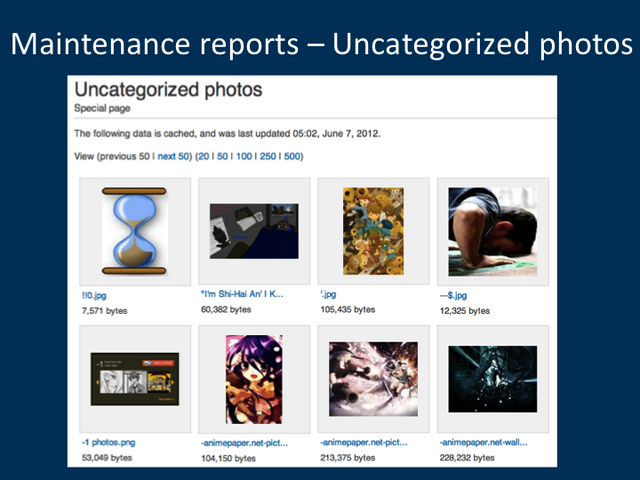This screenshot has width=640, height=480.
Task: Open the -1 photos.png file link
Action: click(109, 442)
